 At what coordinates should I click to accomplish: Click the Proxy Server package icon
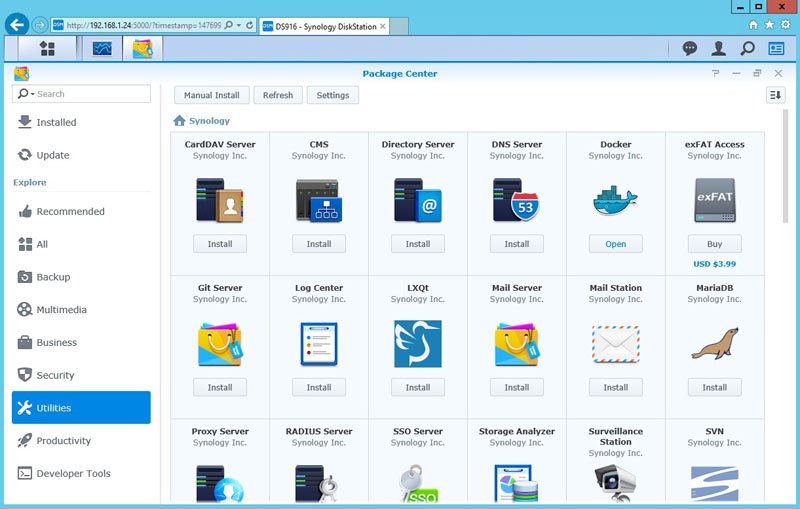pos(220,483)
